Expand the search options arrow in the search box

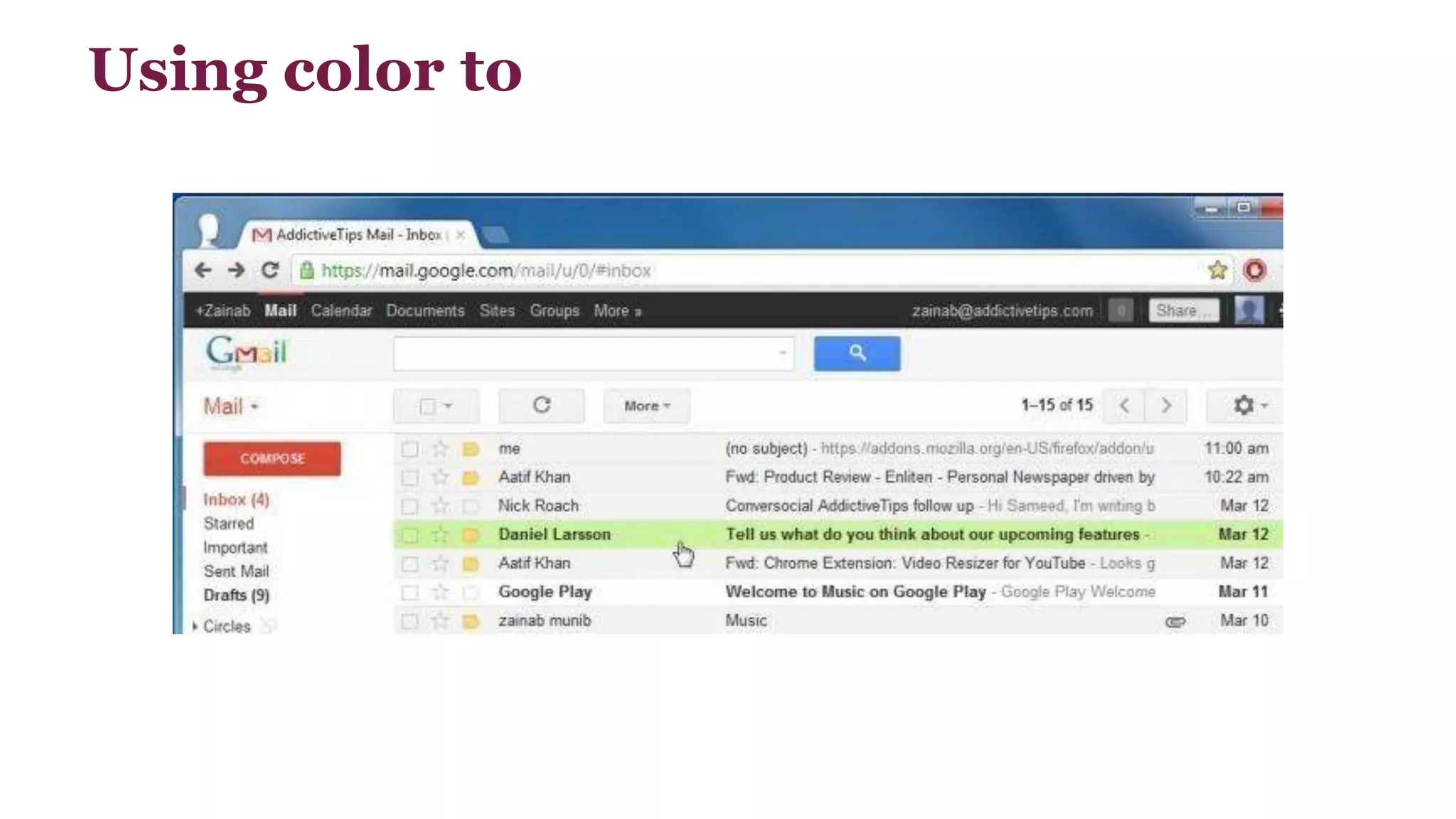pyautogui.click(x=782, y=353)
